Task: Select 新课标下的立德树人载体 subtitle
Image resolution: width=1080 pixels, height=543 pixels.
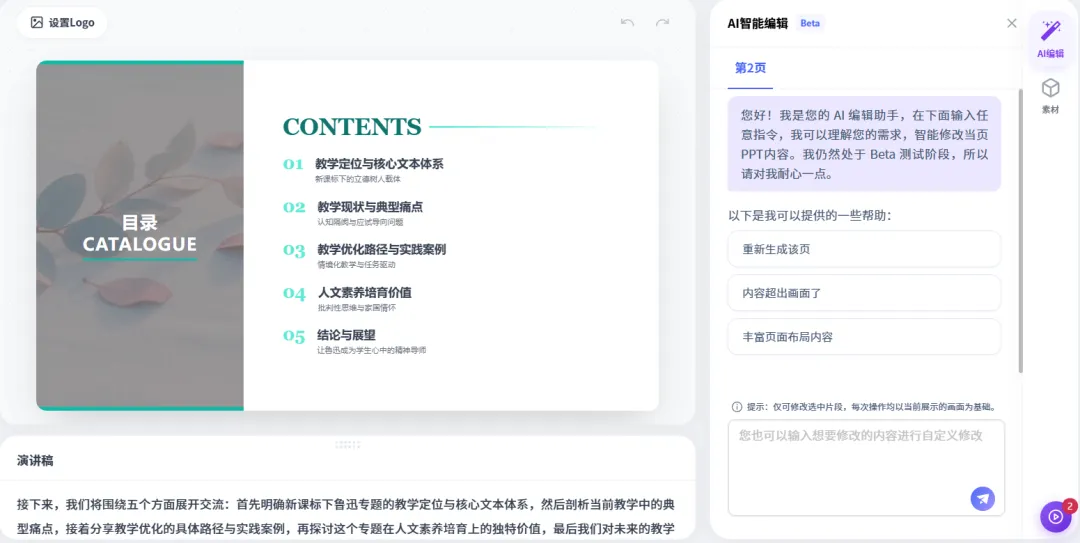Action: click(x=357, y=179)
